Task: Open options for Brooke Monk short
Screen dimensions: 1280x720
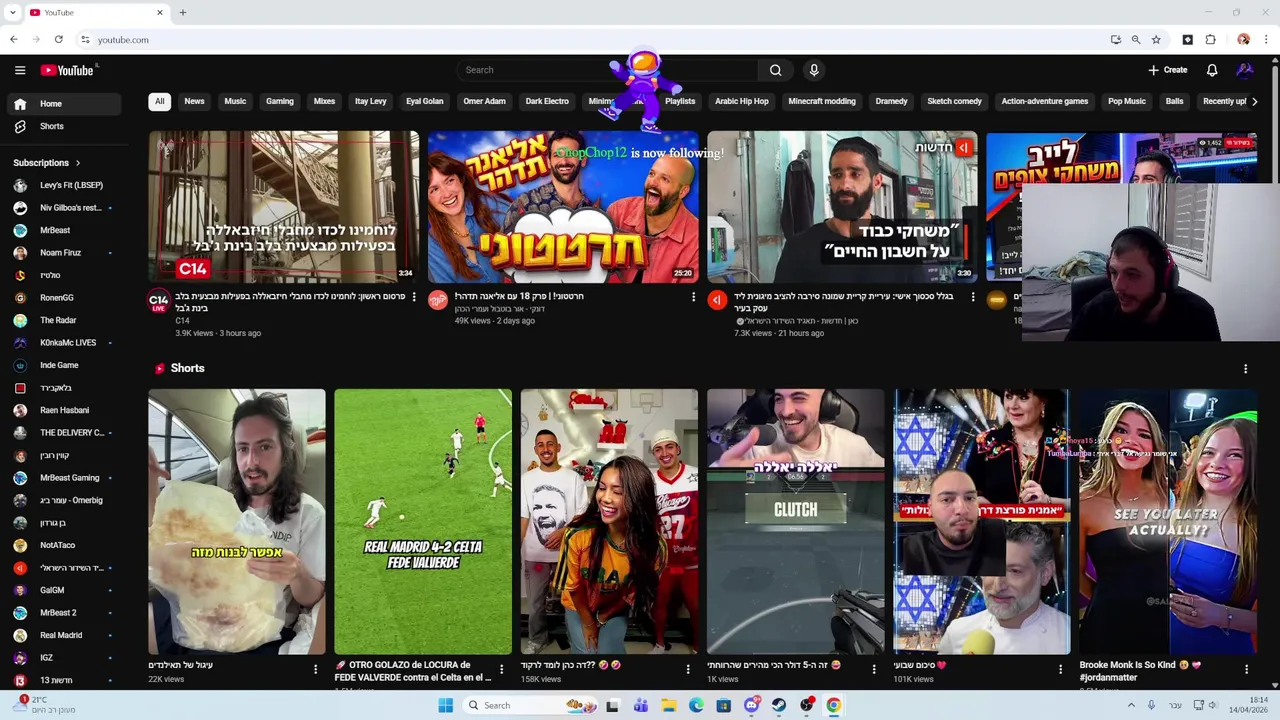Action: 1246,669
